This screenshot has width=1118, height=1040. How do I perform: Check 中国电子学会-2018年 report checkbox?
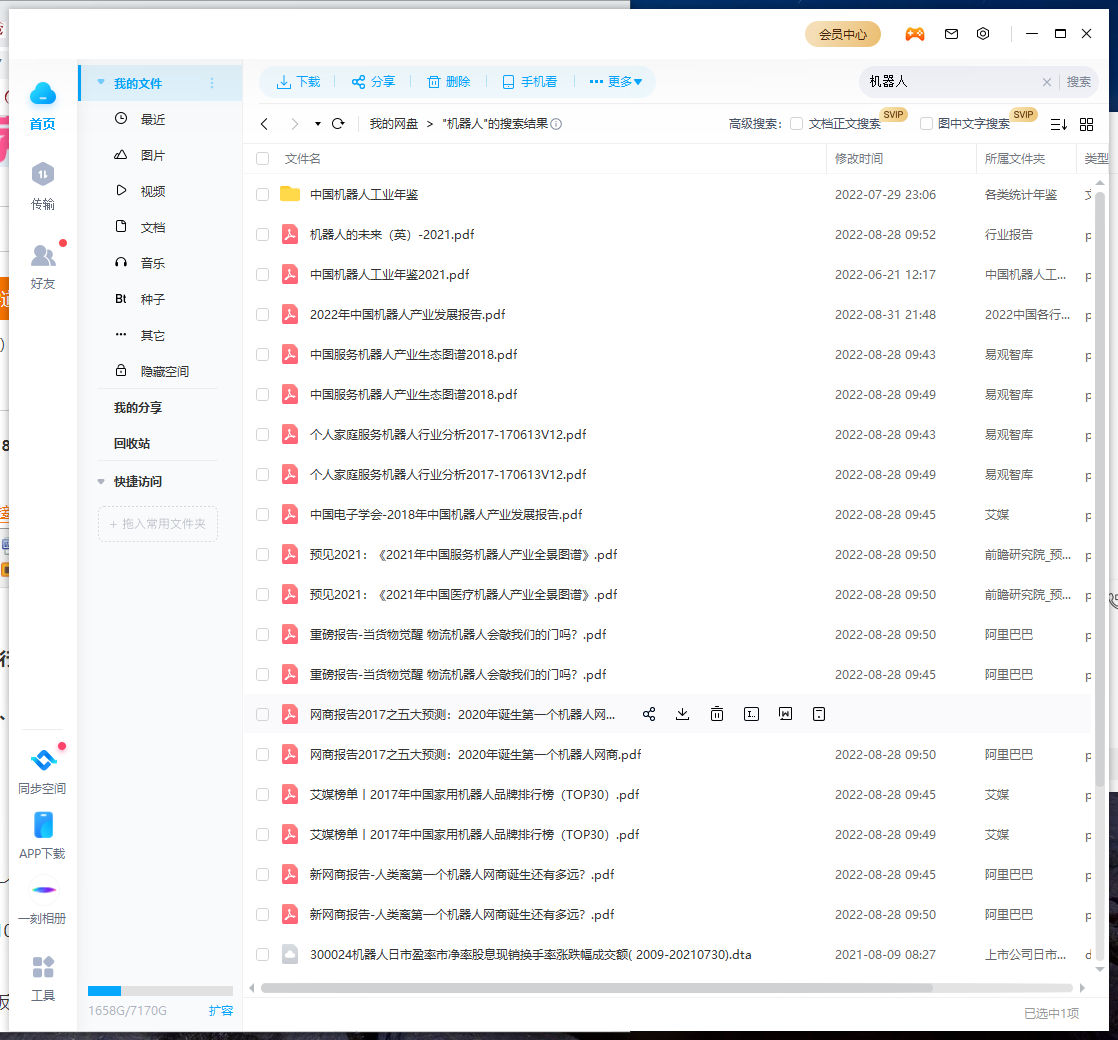[262, 515]
